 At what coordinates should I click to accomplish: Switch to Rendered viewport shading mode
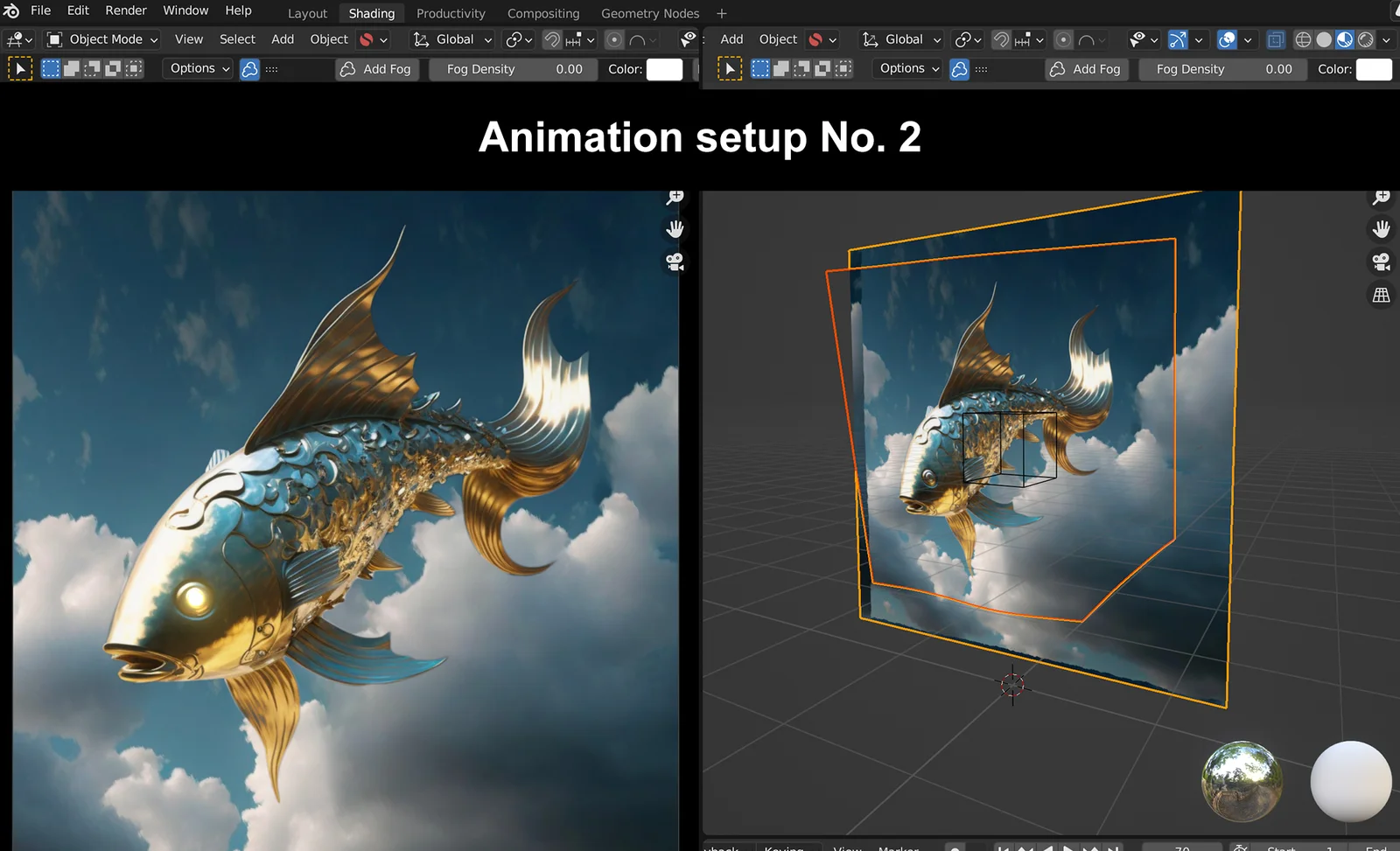click(x=1367, y=40)
